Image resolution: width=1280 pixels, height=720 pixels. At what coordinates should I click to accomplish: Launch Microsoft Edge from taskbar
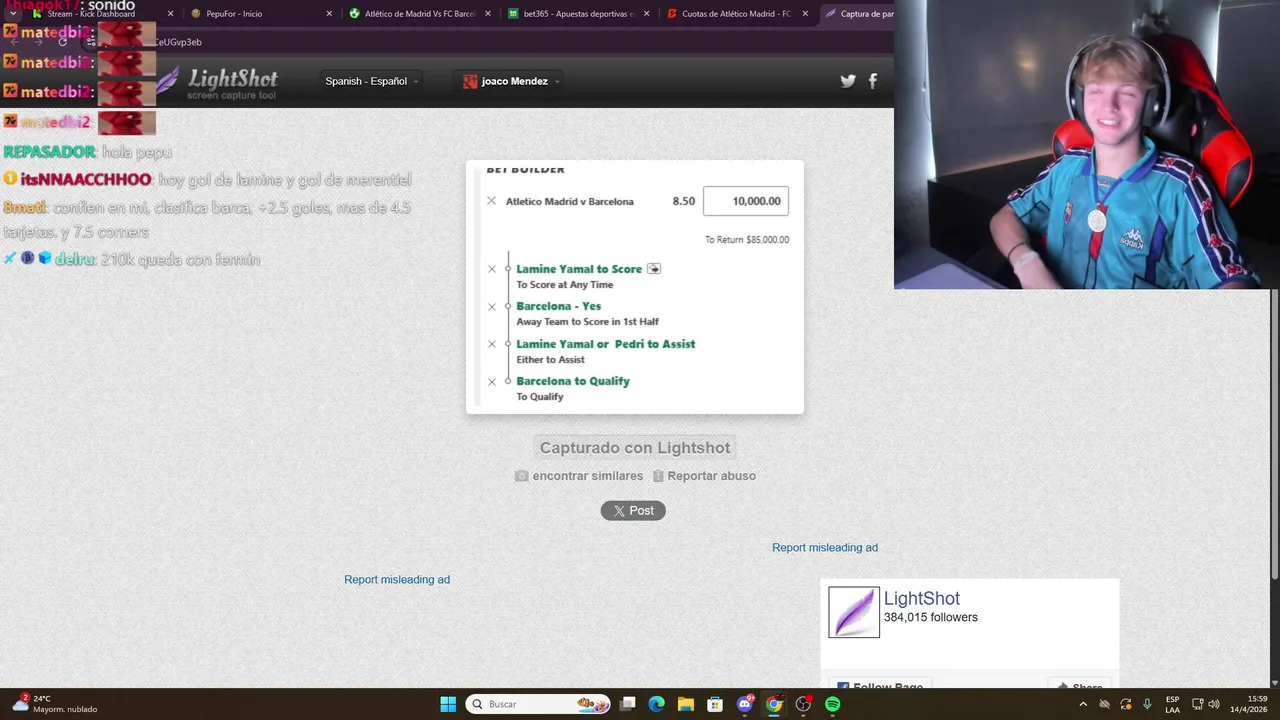coord(656,704)
